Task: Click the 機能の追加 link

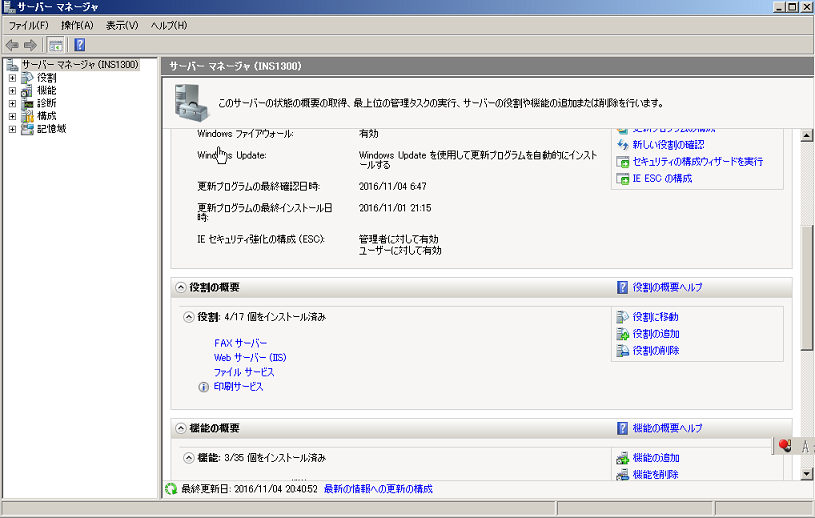Action: click(x=656, y=458)
